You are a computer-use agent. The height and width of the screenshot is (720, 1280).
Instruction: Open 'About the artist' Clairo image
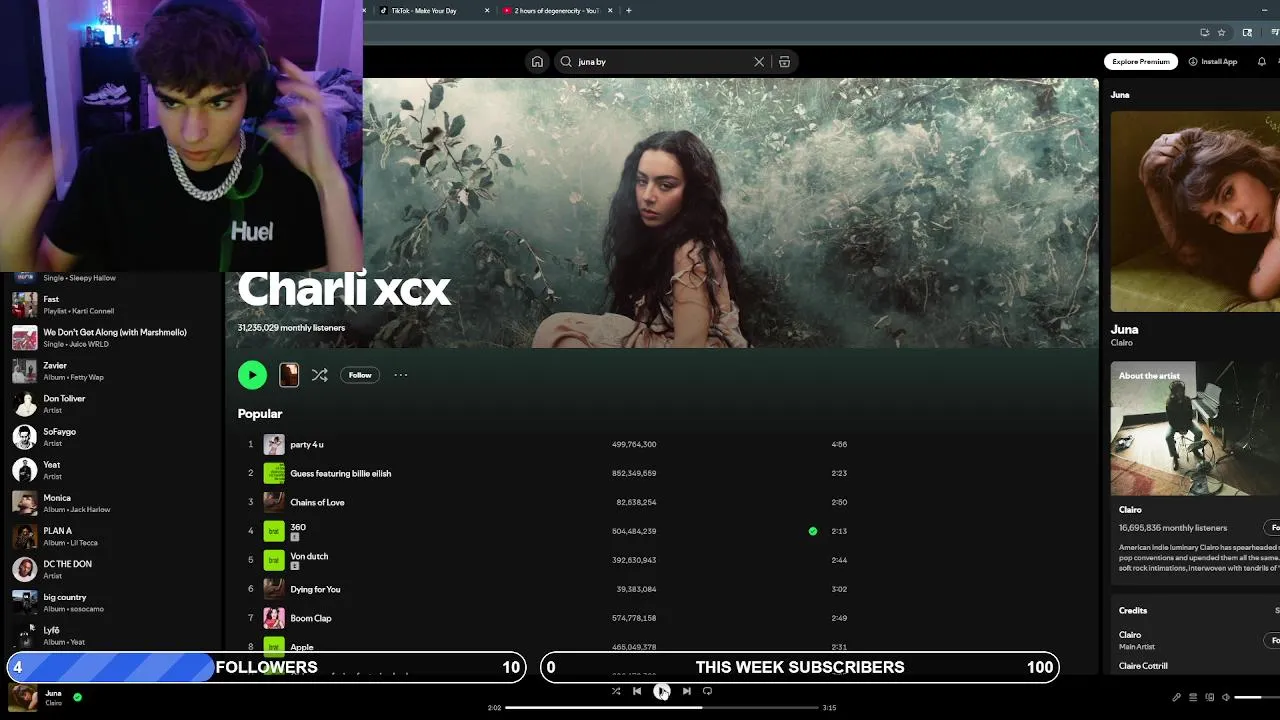click(x=1195, y=428)
